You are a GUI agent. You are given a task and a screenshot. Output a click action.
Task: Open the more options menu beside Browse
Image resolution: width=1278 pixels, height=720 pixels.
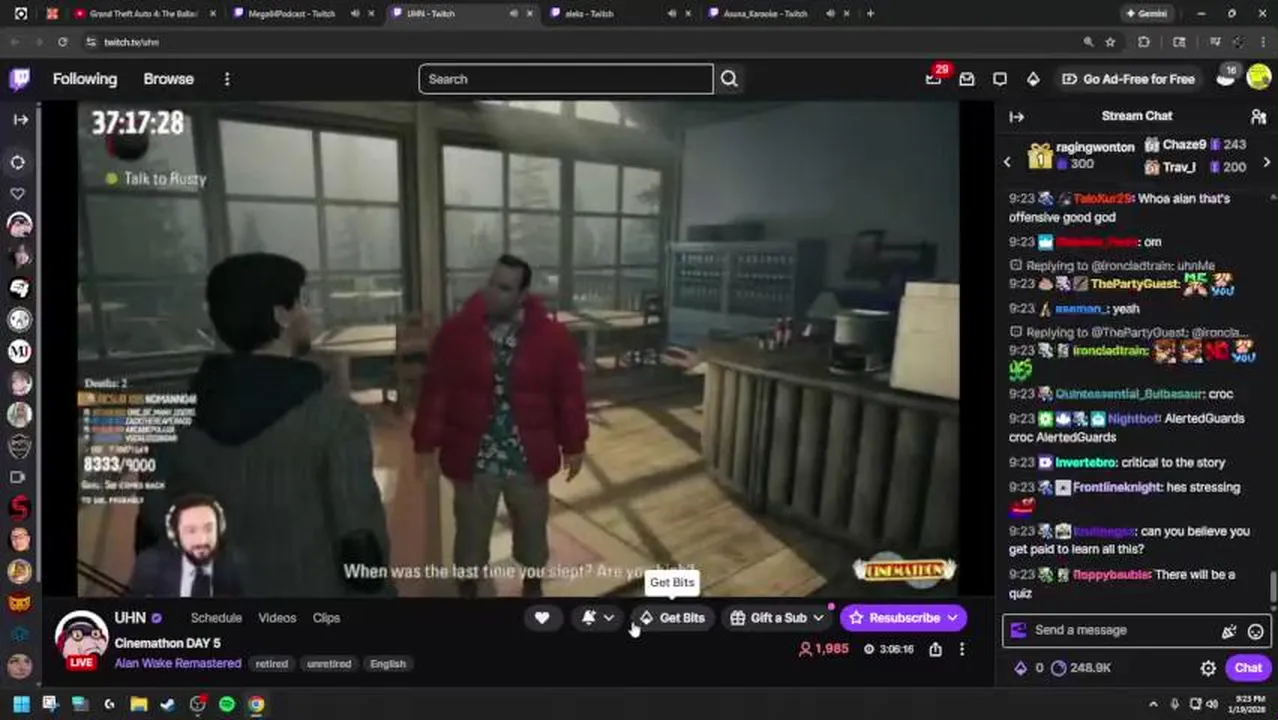(227, 79)
